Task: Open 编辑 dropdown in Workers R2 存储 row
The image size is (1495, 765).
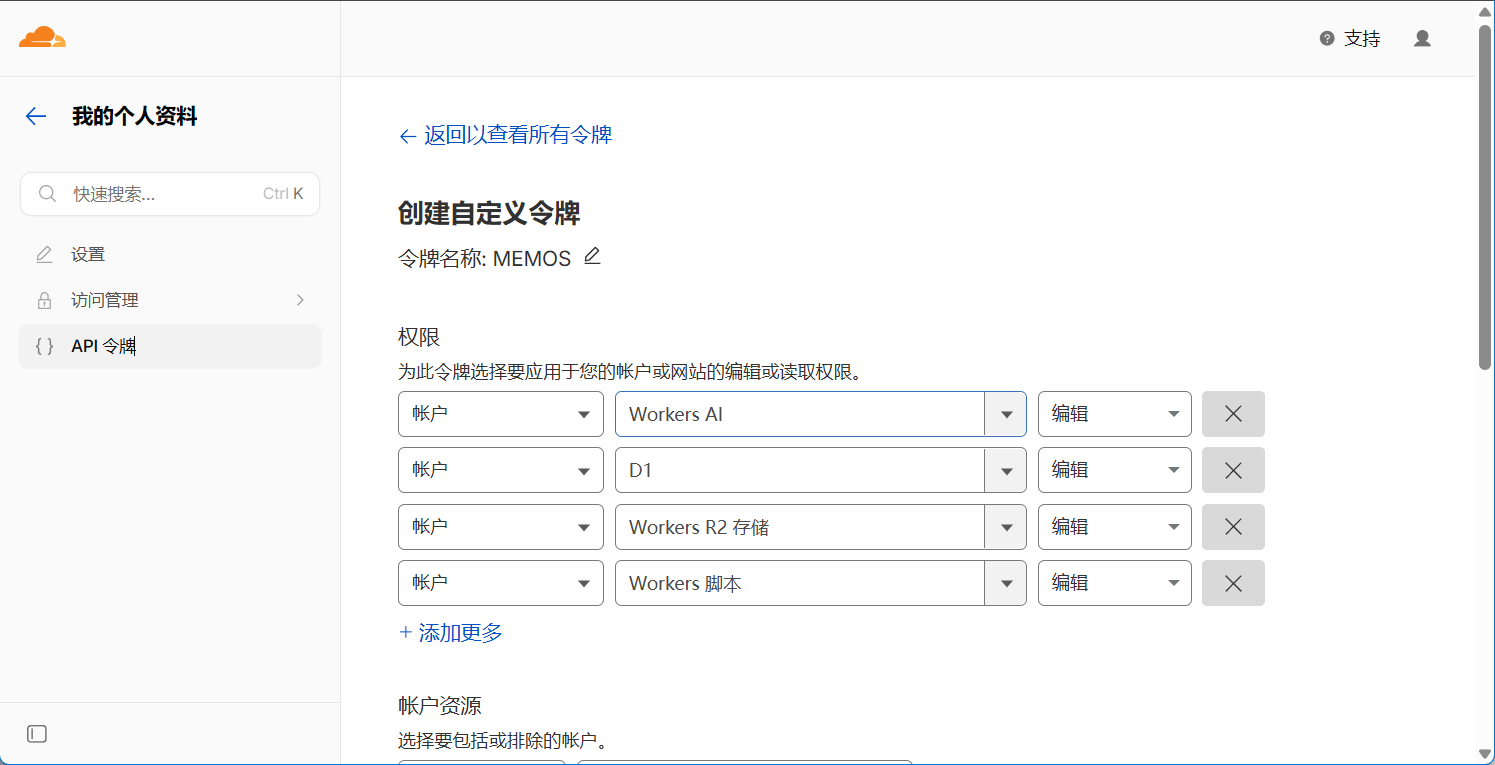Action: [1115, 527]
